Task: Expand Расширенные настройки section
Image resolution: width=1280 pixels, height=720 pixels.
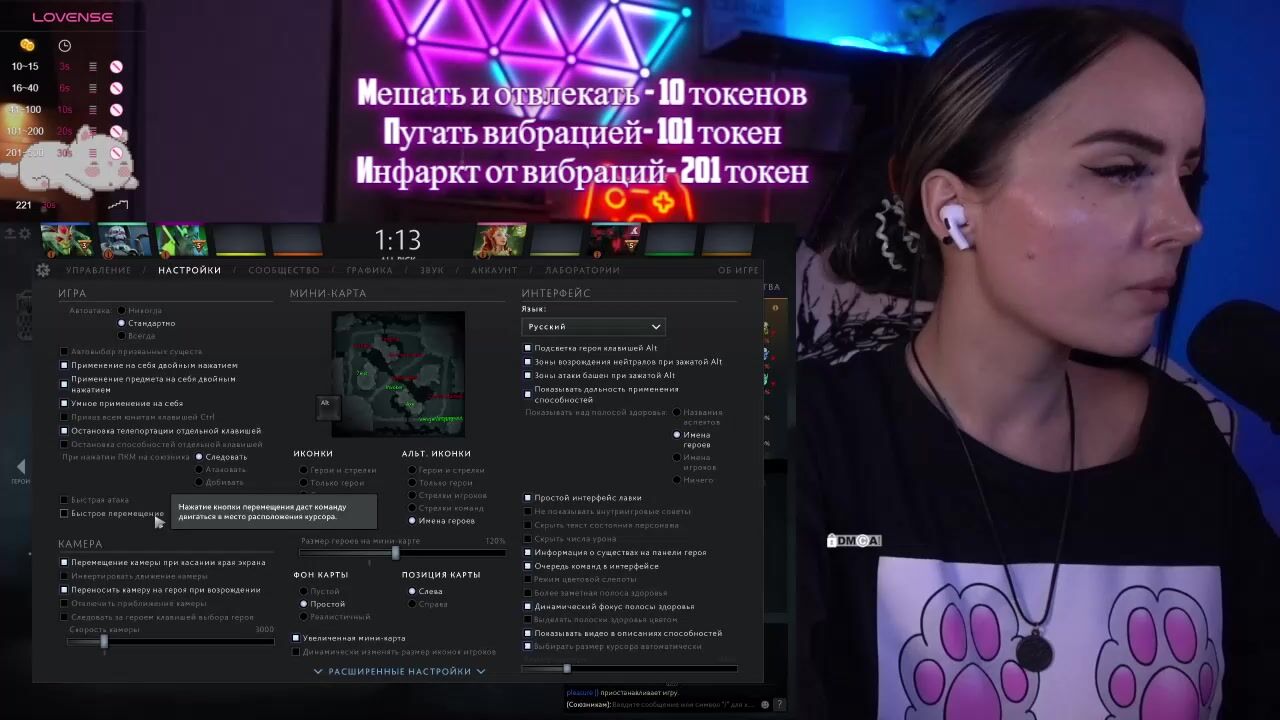Action: coord(399,672)
